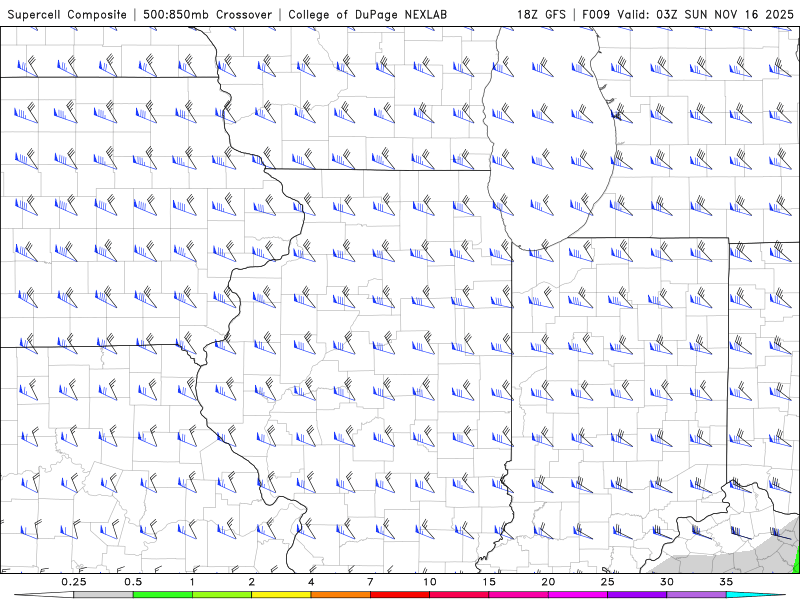Image resolution: width=800 pixels, height=600 pixels.
Task: Click 'College of DuPage NEXLAB' text
Action: pyautogui.click(x=367, y=15)
